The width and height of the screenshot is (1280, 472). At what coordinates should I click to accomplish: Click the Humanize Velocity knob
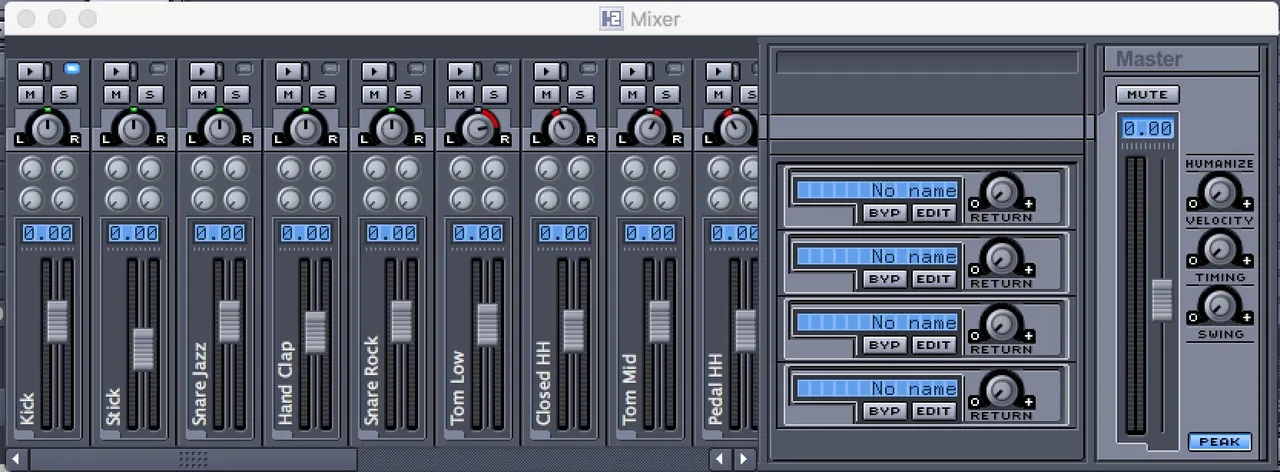pyautogui.click(x=1218, y=191)
